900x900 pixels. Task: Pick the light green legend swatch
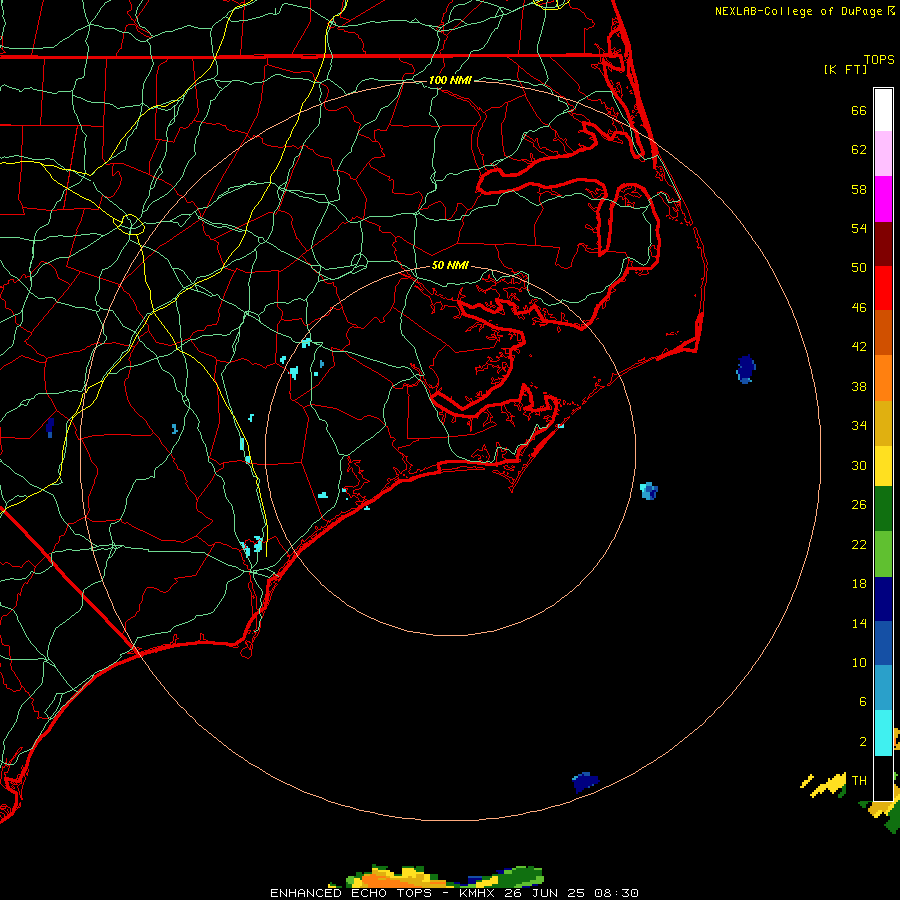[x=883, y=554]
